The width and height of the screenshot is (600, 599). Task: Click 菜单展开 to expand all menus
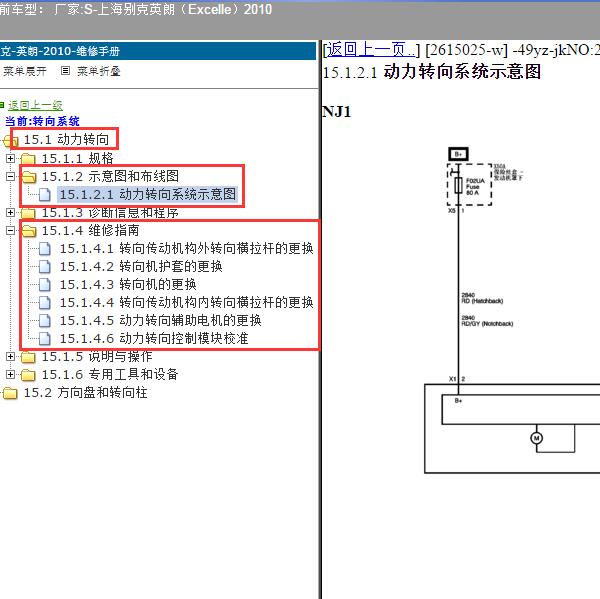click(25, 71)
